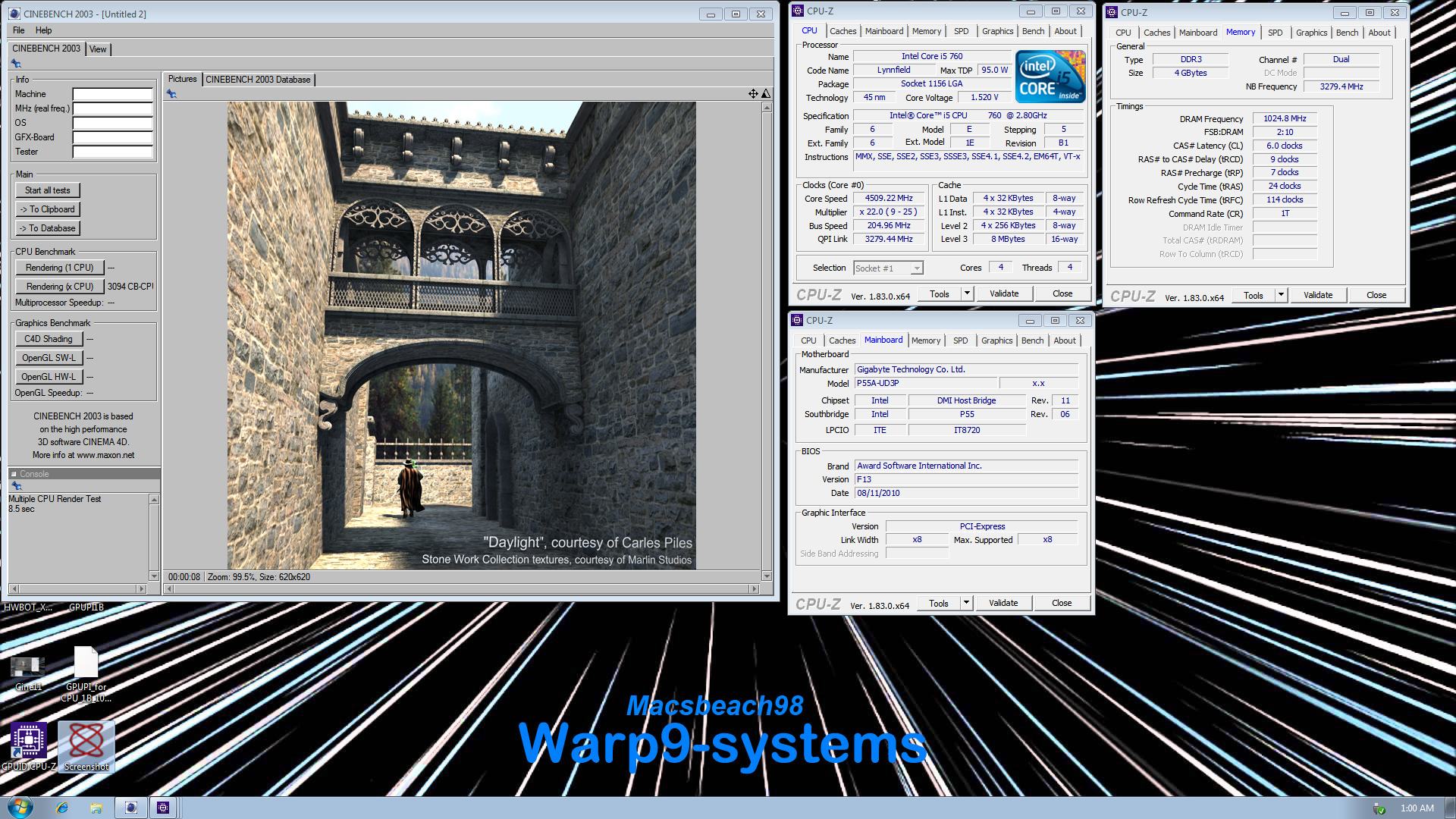Click the taskbar clock showing 1:00 AM
This screenshot has width=1456, height=819.
click(1417, 808)
